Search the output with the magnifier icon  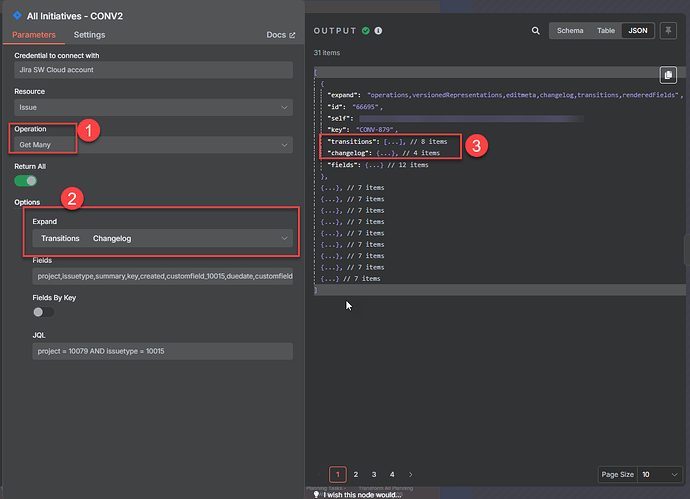tap(536, 30)
